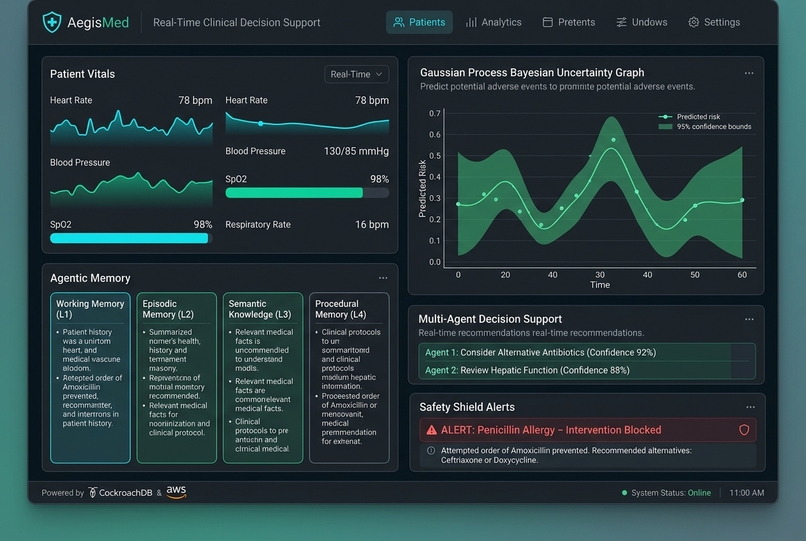806x541 pixels.
Task: Click the Ceftriaxone or Doxycycline alternatives text
Action: [x=489, y=460]
